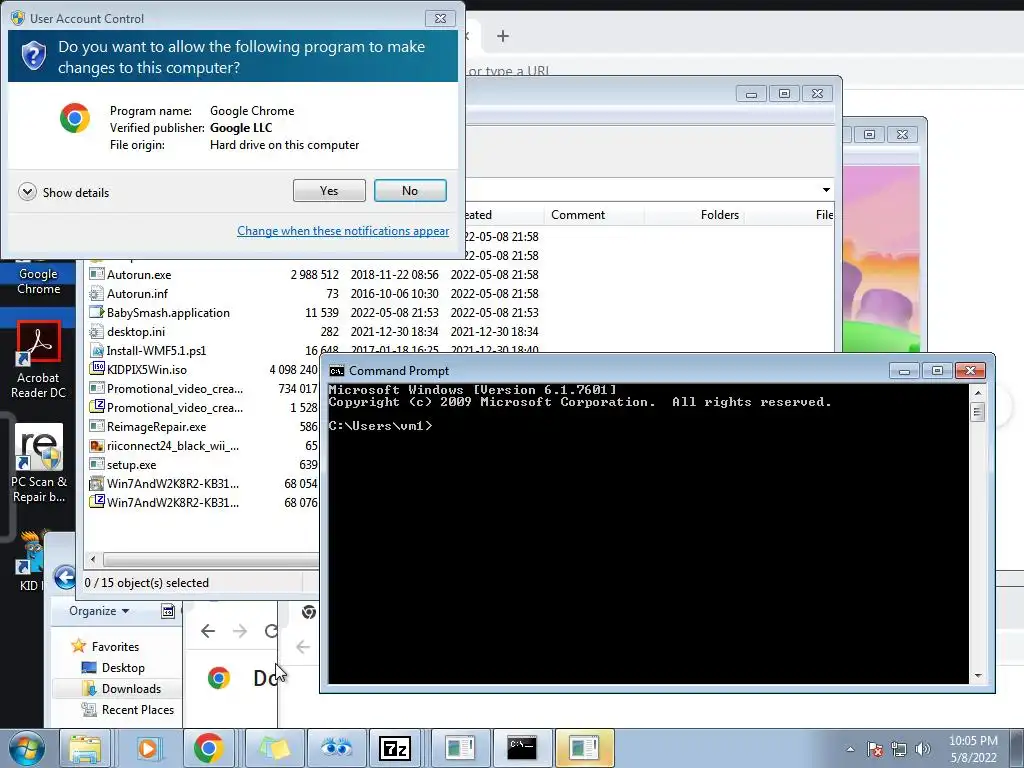Select riiconnect24_black_wii file
1024x768 pixels.
coord(172,445)
